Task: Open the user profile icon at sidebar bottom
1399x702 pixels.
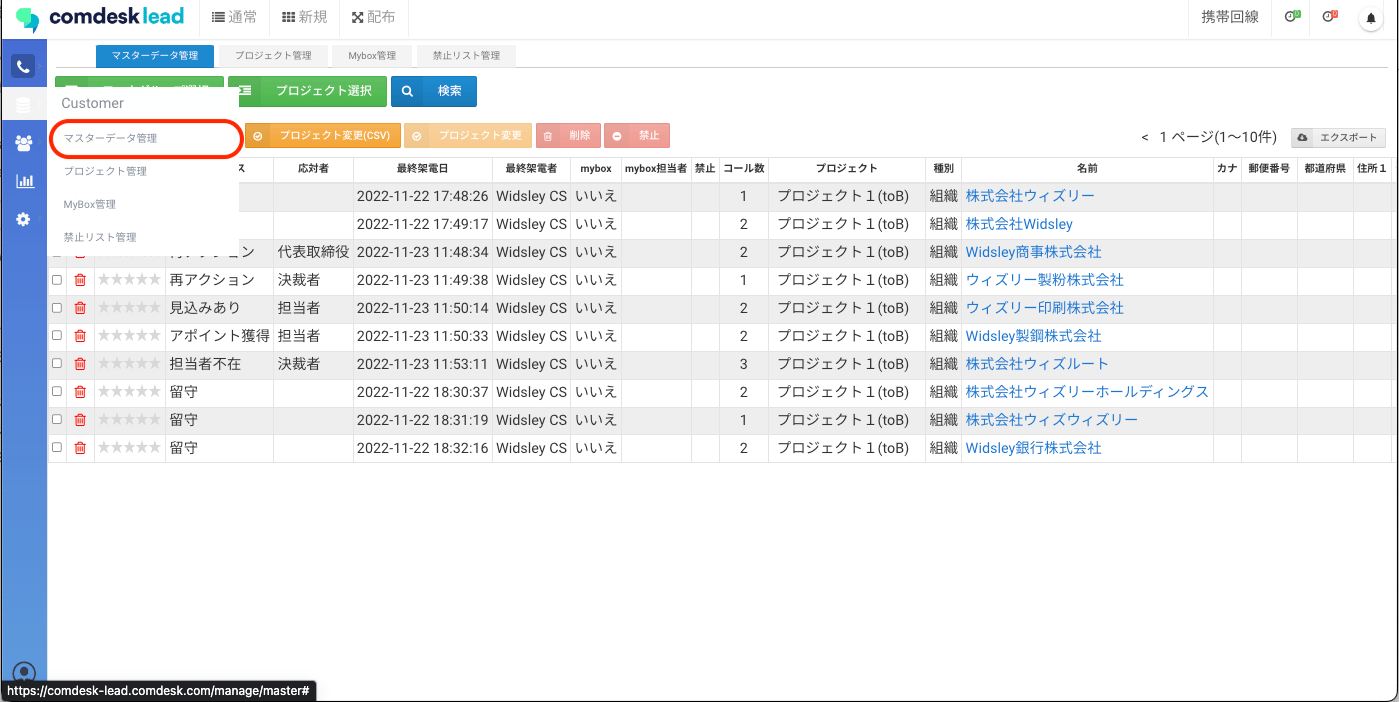Action: [23, 673]
